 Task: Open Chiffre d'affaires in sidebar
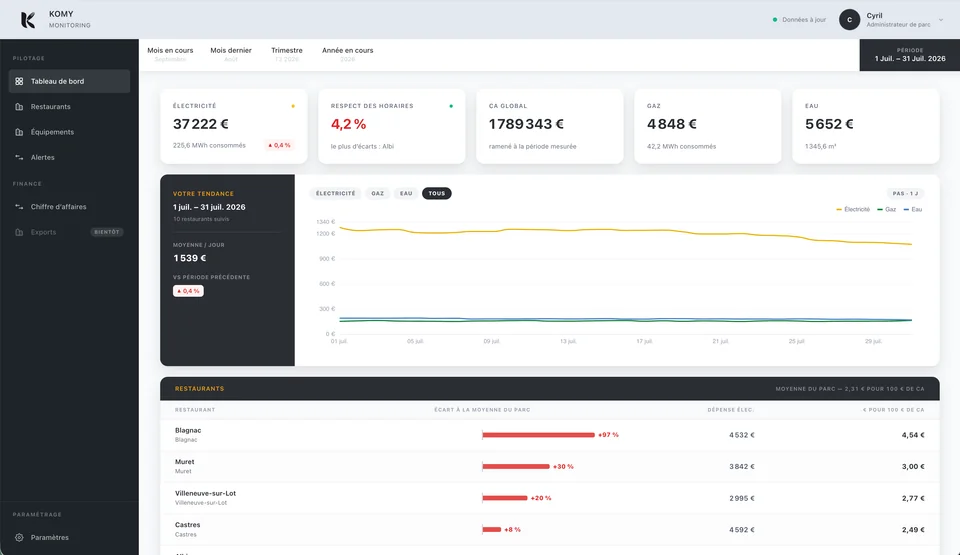(x=69, y=207)
